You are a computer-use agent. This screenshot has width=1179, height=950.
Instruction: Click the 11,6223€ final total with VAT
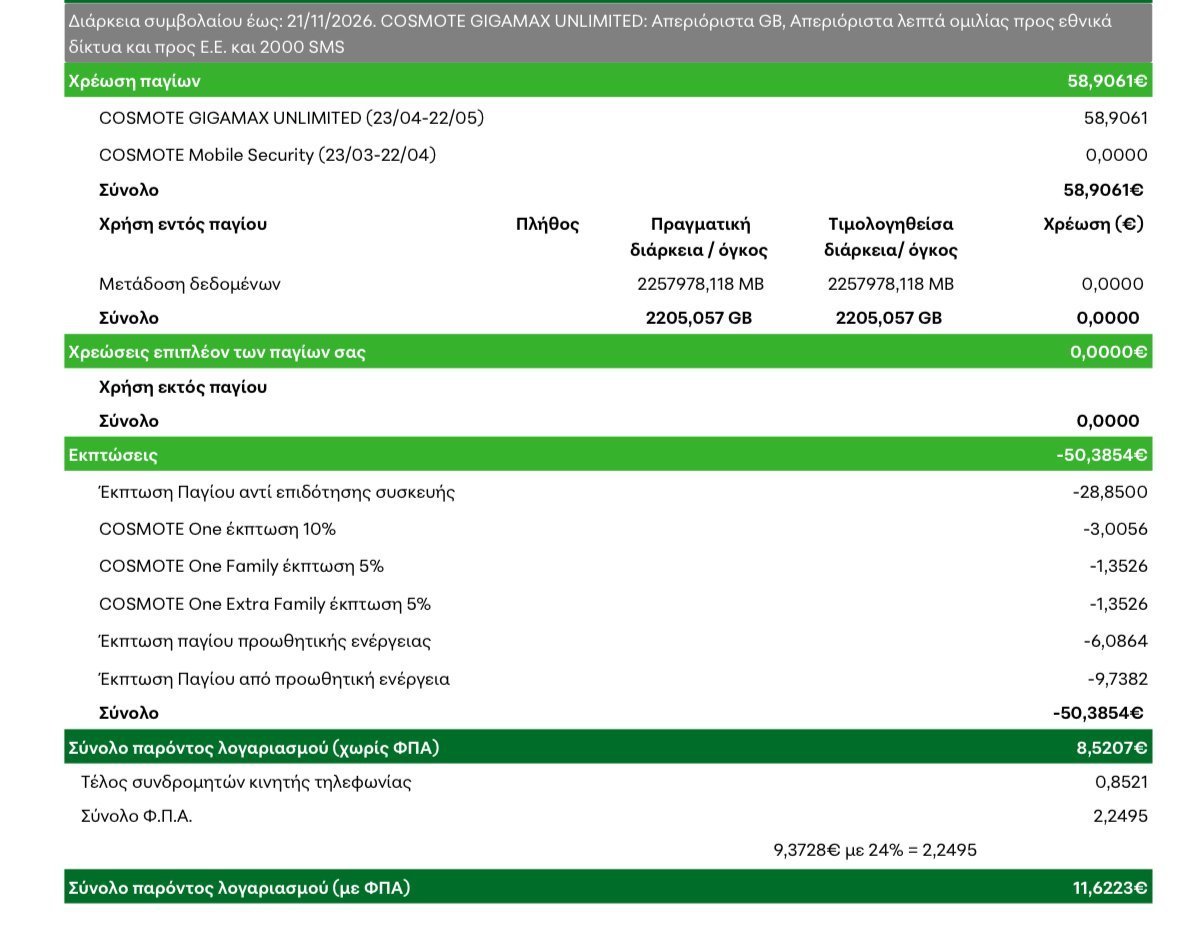tap(1110, 888)
